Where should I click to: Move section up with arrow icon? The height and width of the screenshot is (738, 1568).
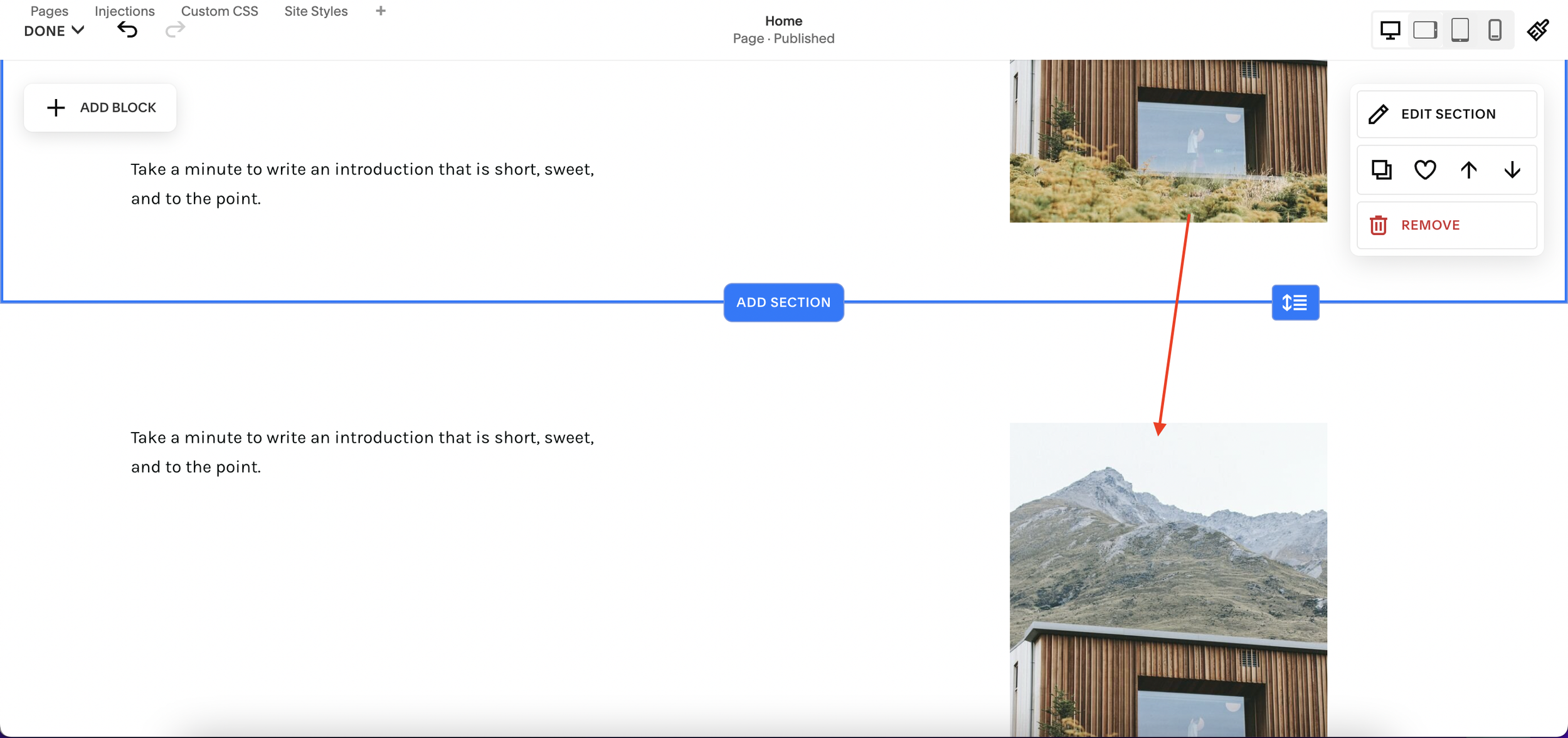[1469, 170]
